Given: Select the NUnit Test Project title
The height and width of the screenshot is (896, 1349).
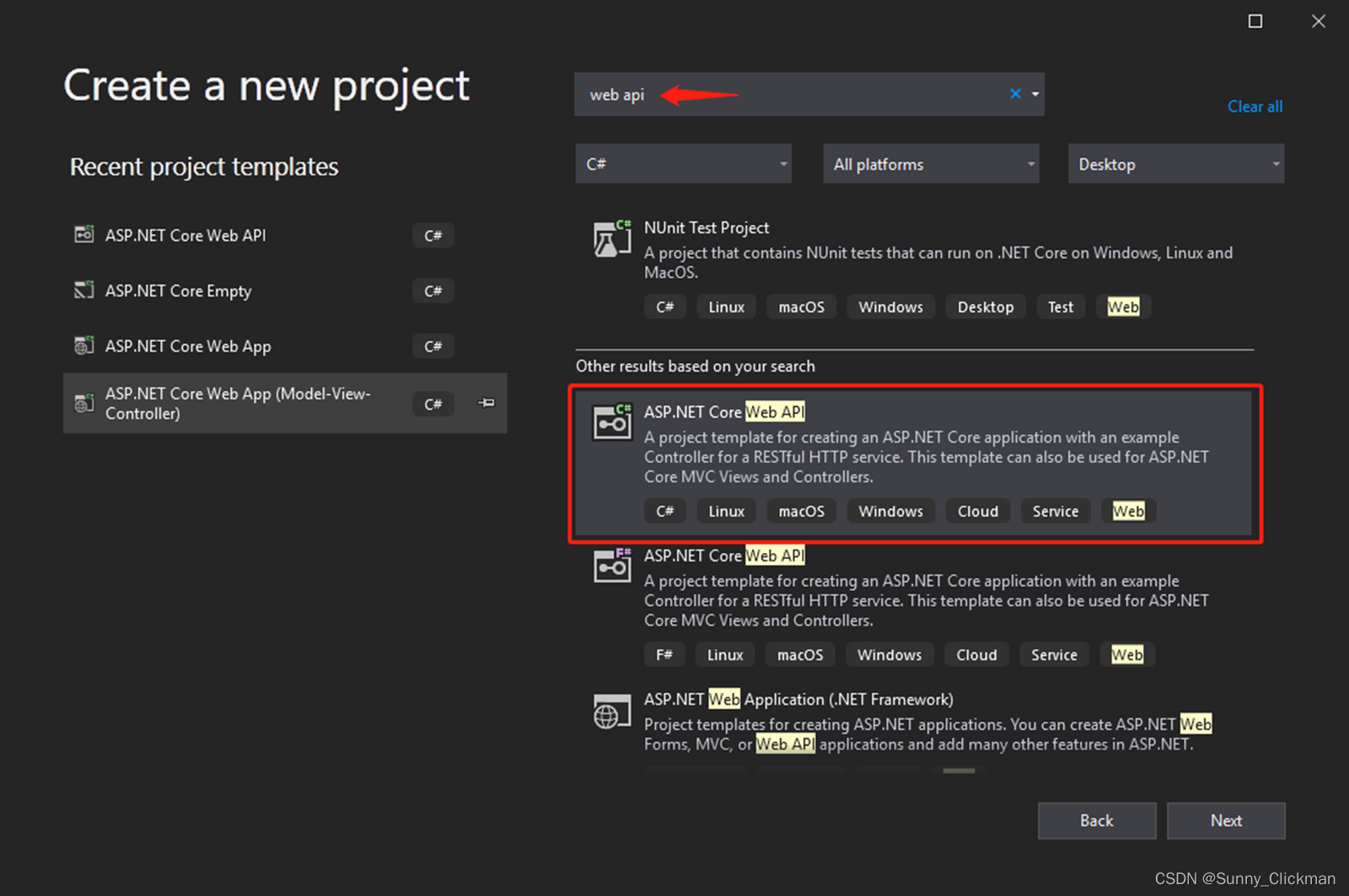Looking at the screenshot, I should pos(707,228).
